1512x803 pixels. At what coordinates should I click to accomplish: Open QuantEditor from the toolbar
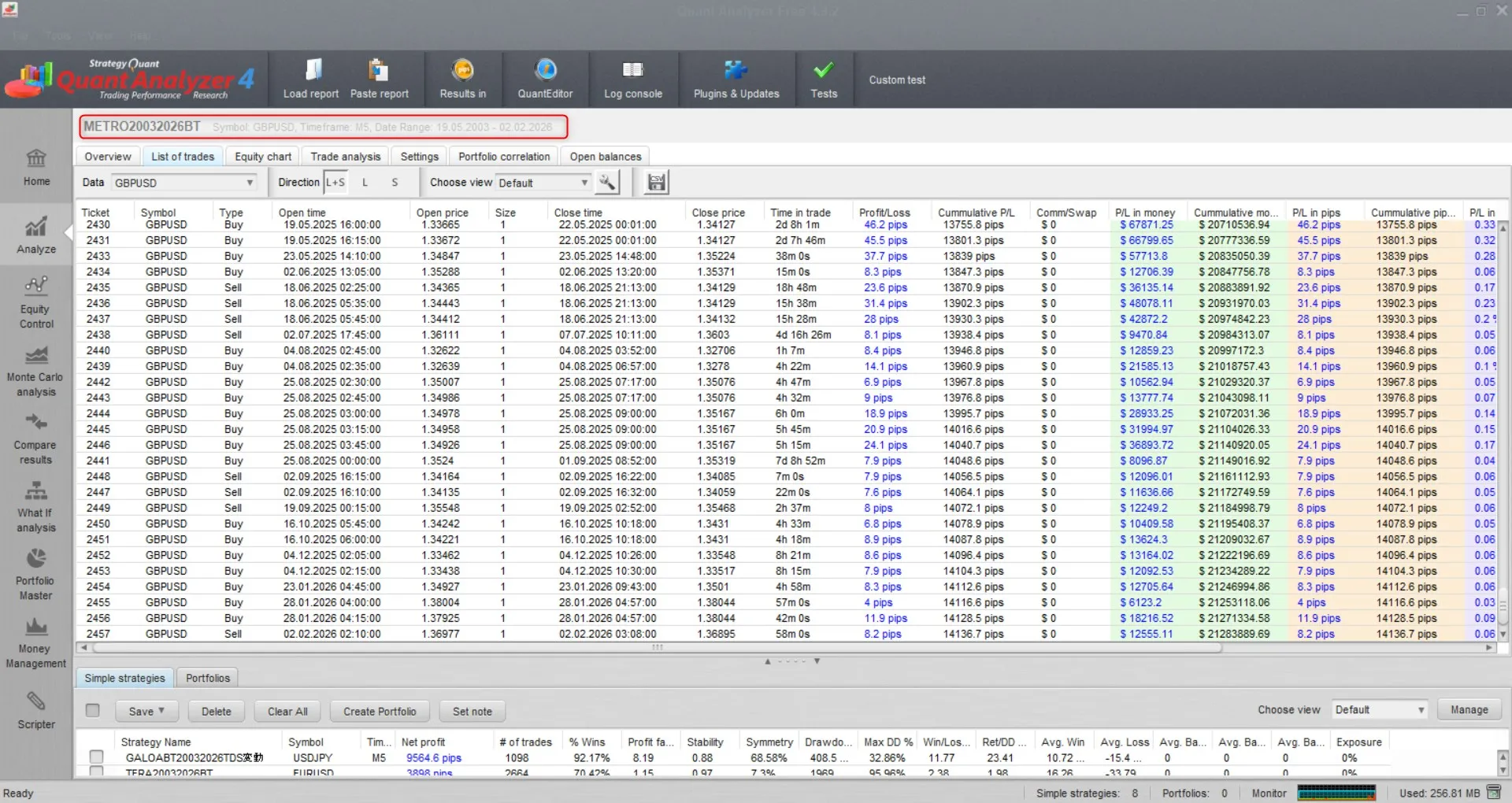click(545, 79)
